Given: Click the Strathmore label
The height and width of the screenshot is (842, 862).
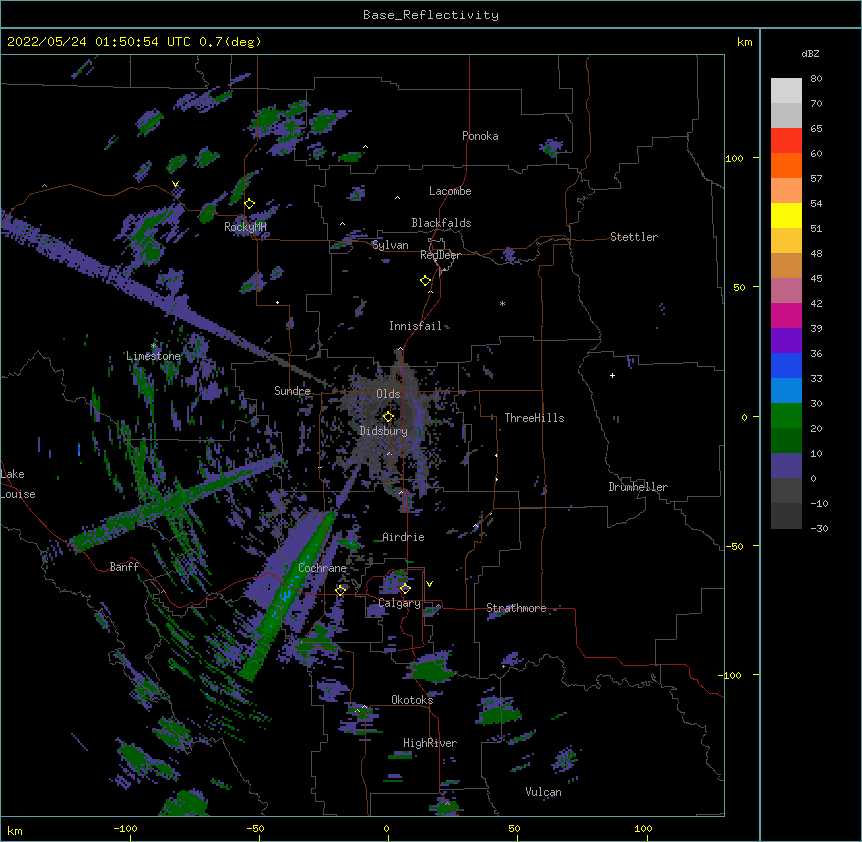Looking at the screenshot, I should pos(516,608).
